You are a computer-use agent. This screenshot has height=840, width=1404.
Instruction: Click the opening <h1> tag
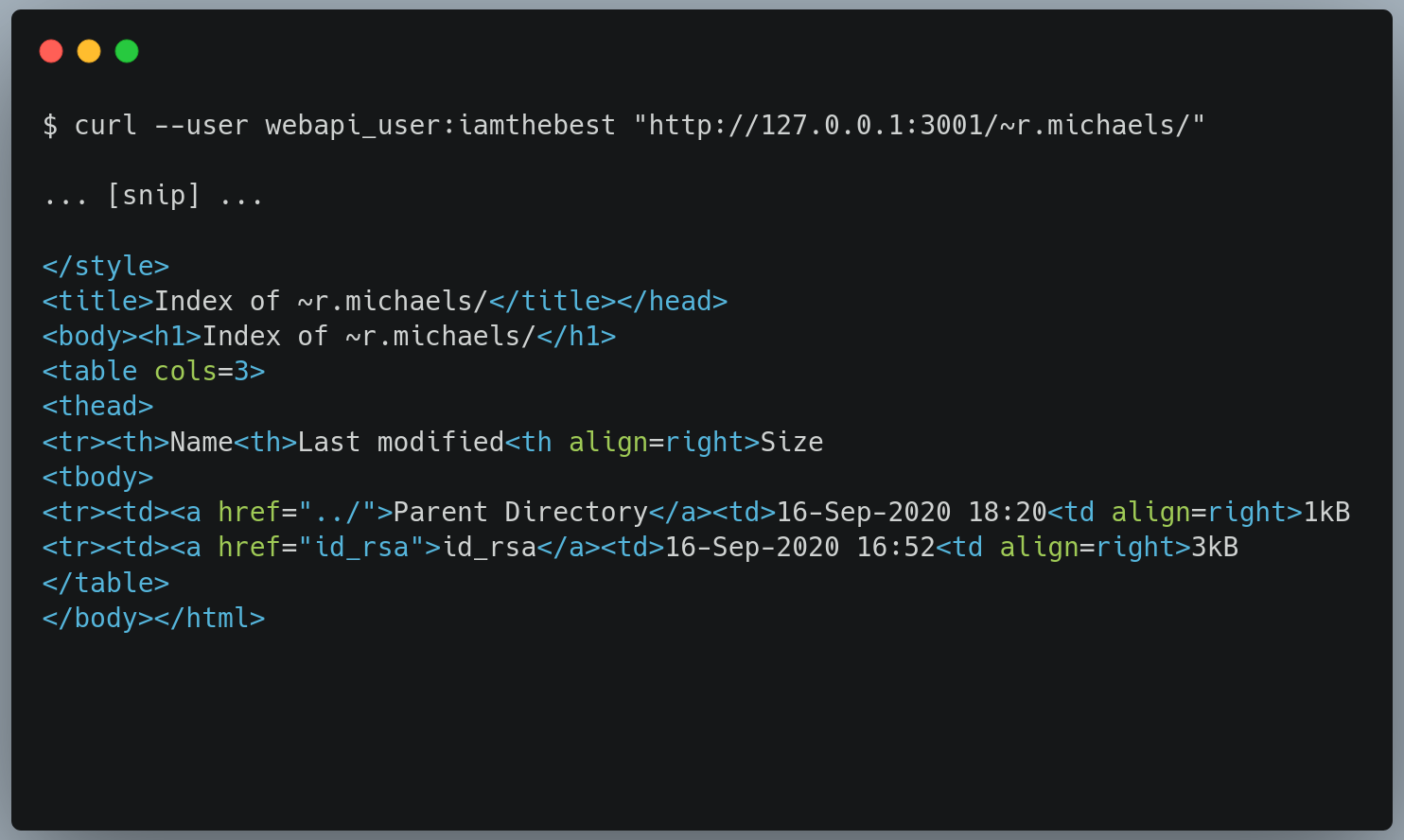coord(170,337)
